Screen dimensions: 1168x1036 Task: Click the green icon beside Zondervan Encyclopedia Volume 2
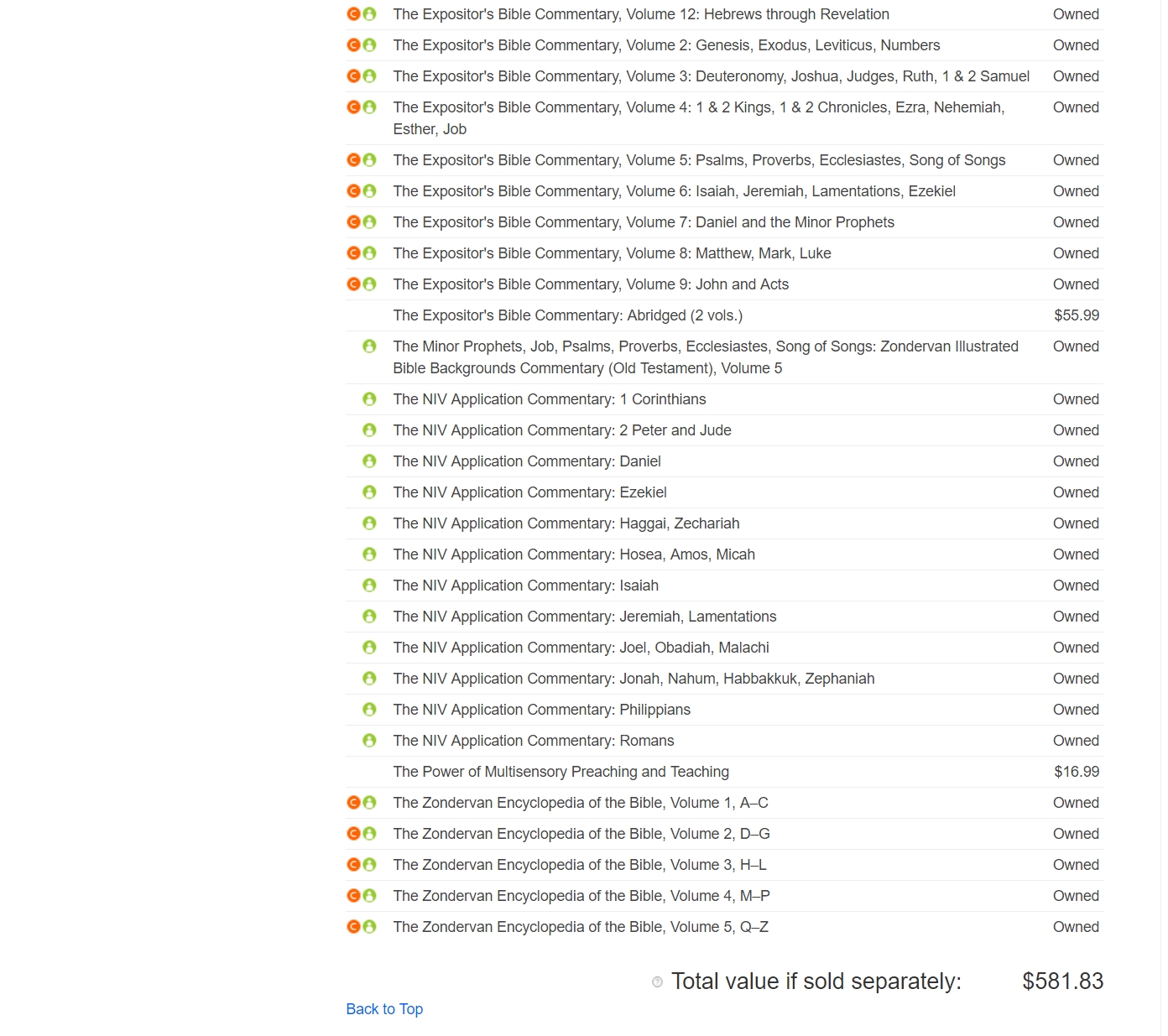369,834
